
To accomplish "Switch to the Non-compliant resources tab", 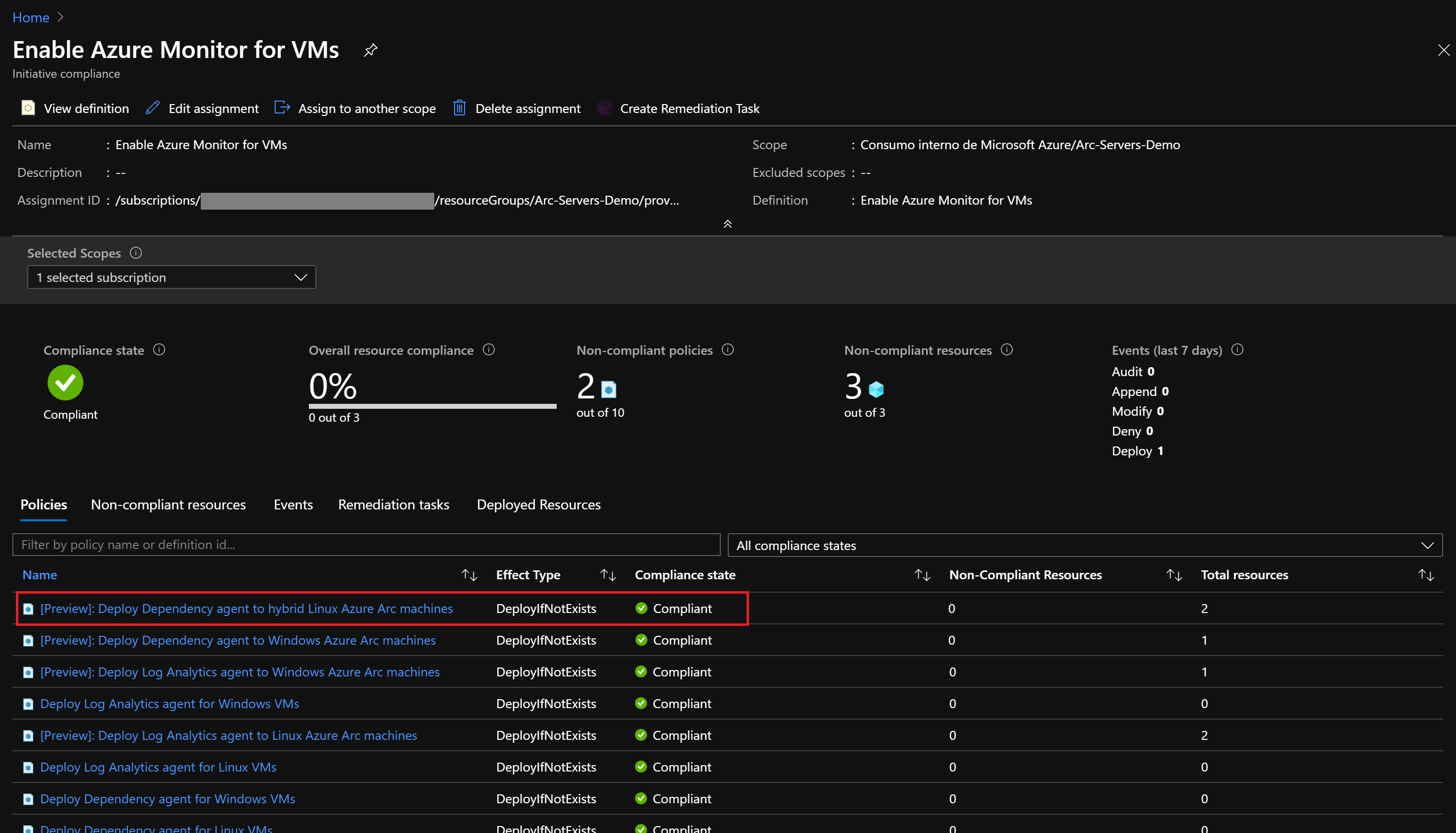I will (x=168, y=504).
